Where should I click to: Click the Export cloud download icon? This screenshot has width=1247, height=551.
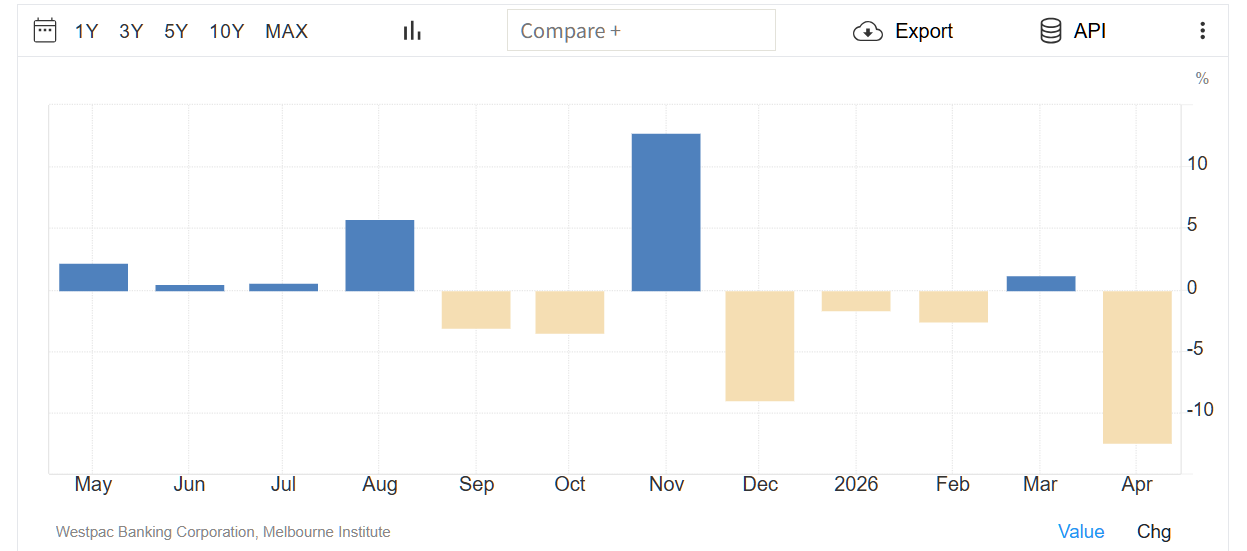point(867,31)
